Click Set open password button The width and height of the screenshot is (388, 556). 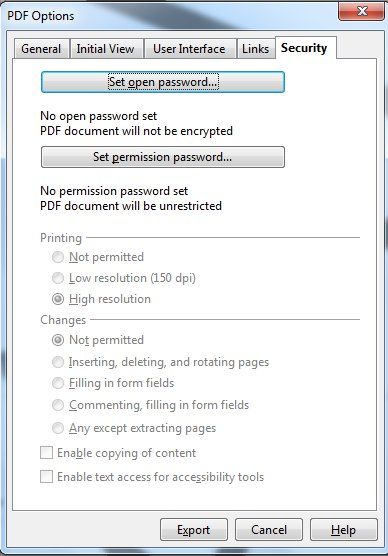coord(163,82)
